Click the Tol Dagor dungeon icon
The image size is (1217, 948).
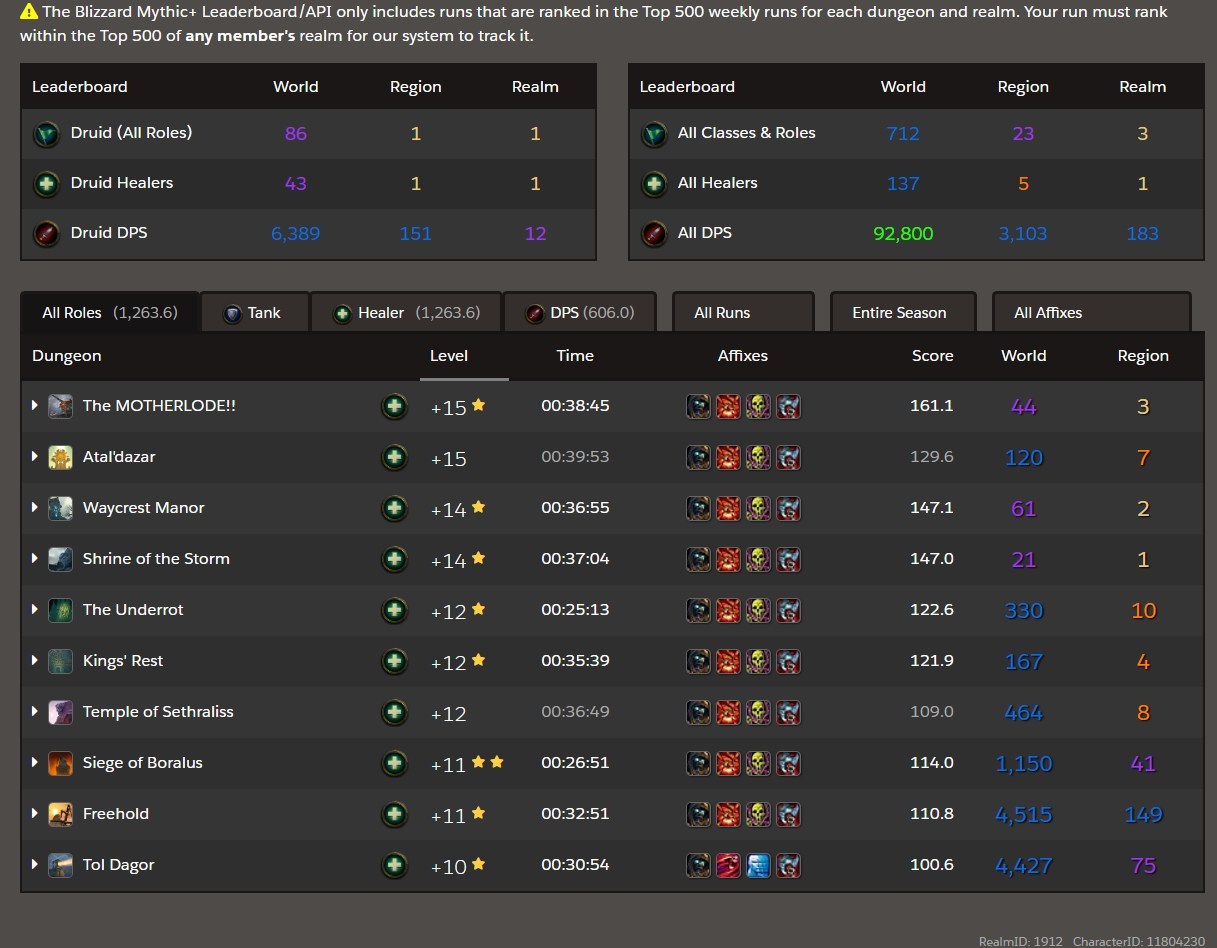[x=60, y=865]
